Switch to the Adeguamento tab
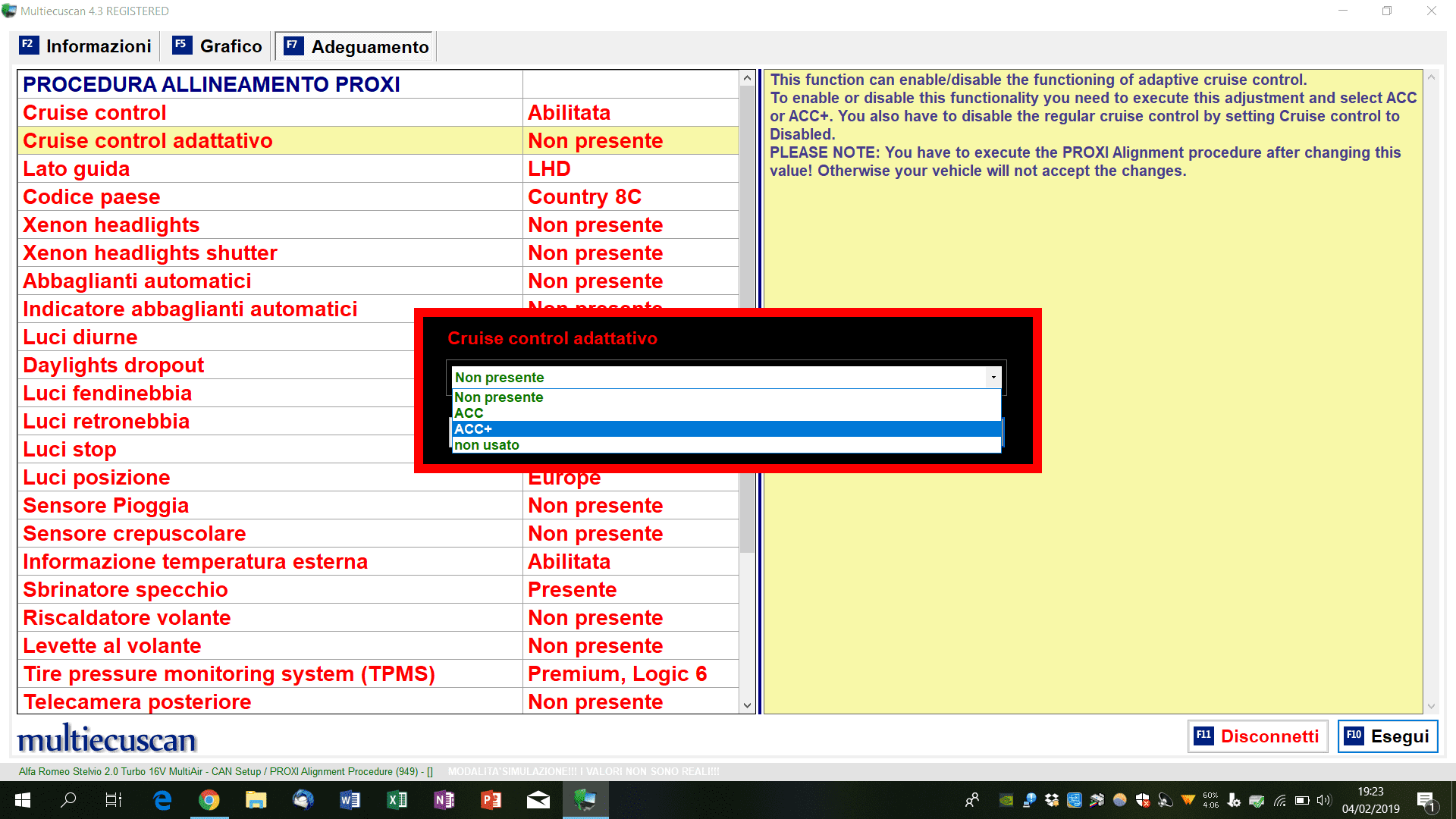The width and height of the screenshot is (1456, 819). tap(356, 47)
